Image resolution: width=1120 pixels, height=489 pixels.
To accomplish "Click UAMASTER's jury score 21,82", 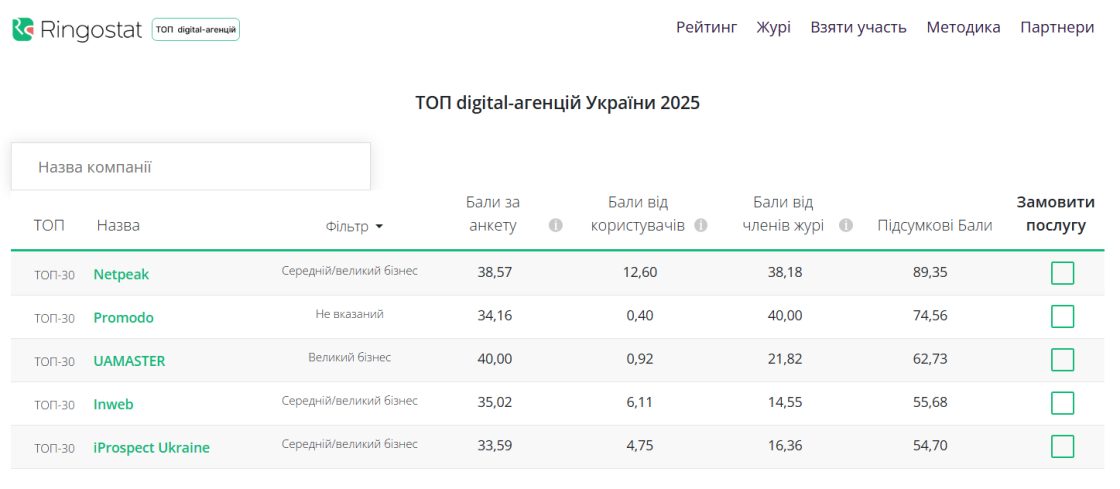I will 784,359.
